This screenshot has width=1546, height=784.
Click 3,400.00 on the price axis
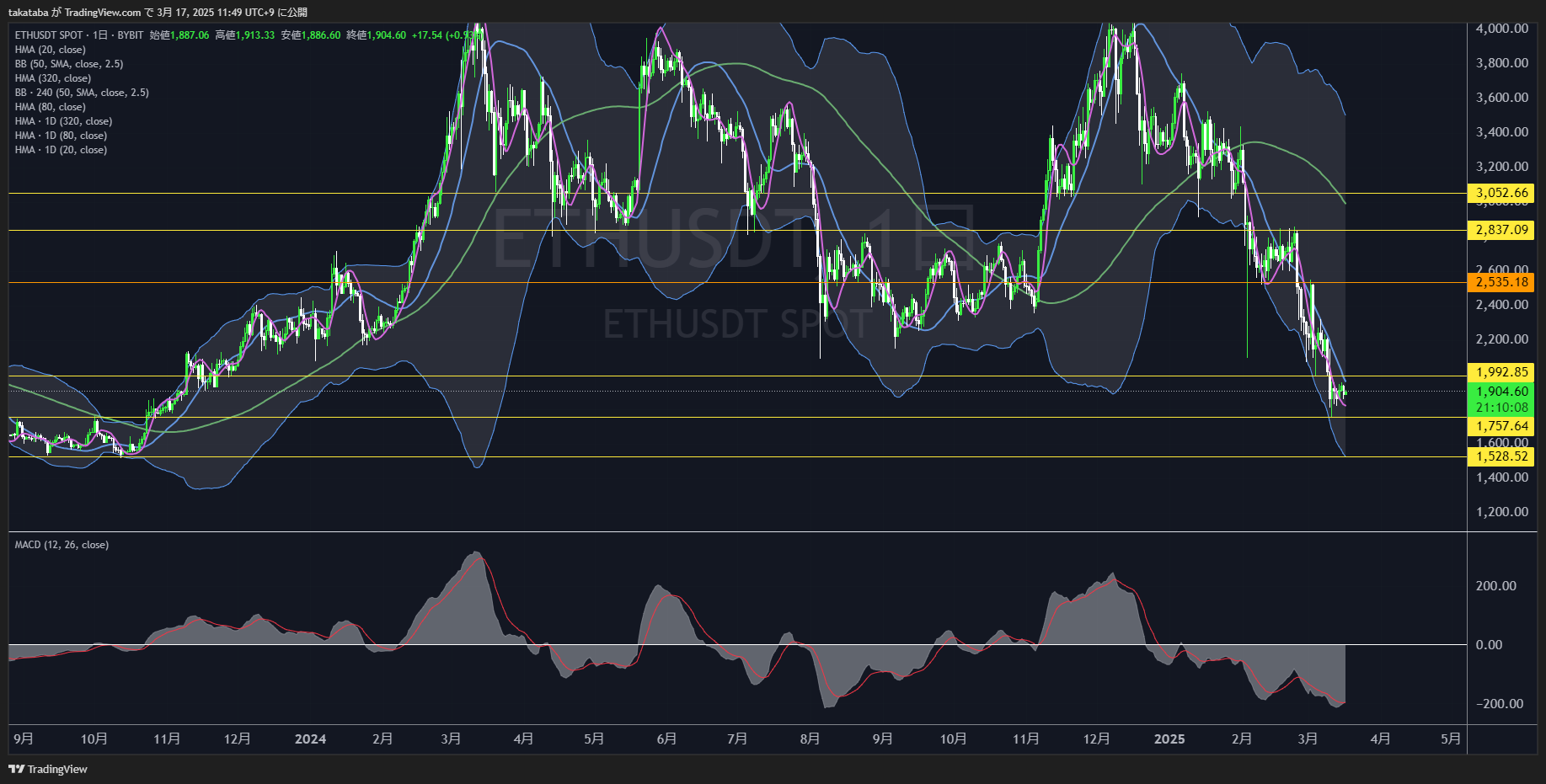pos(1501,132)
